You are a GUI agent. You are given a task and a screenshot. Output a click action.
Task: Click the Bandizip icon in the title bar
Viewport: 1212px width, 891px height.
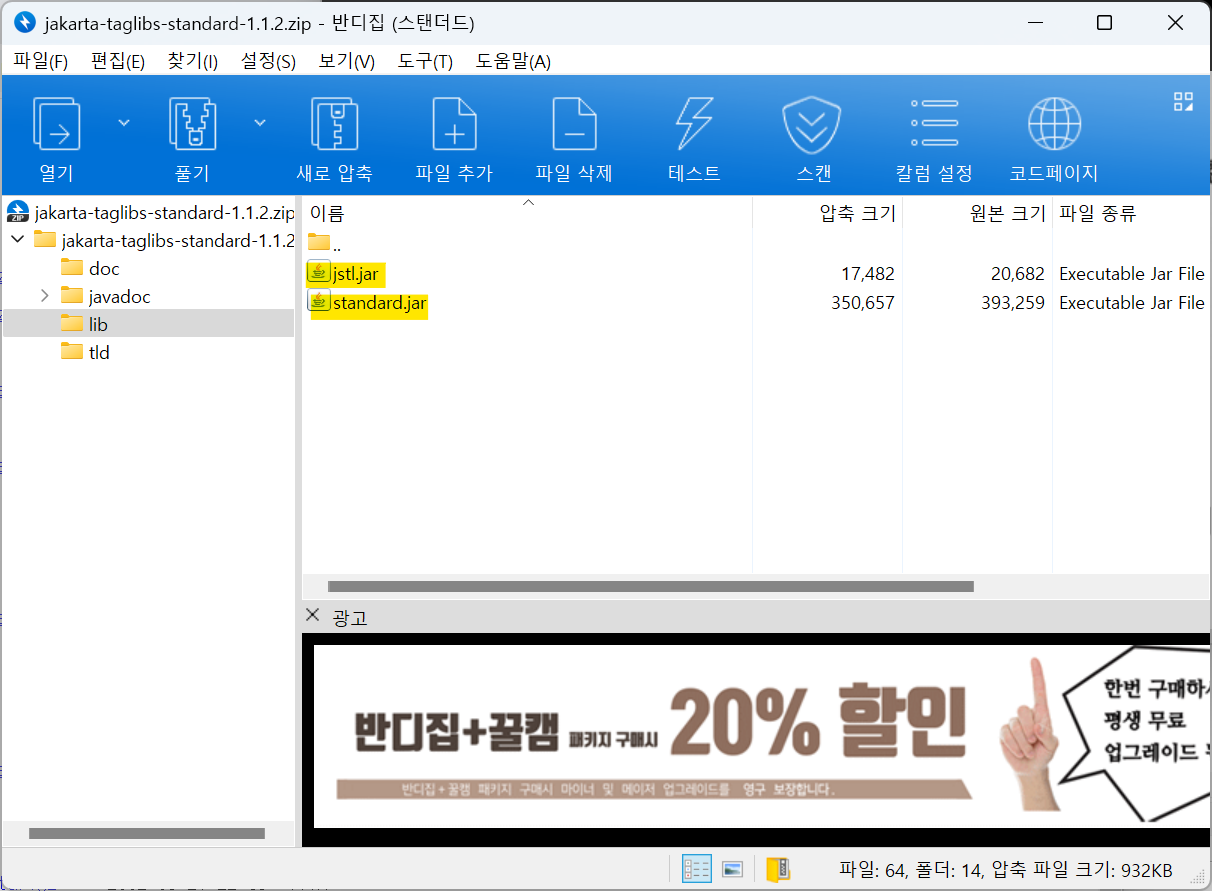point(25,22)
